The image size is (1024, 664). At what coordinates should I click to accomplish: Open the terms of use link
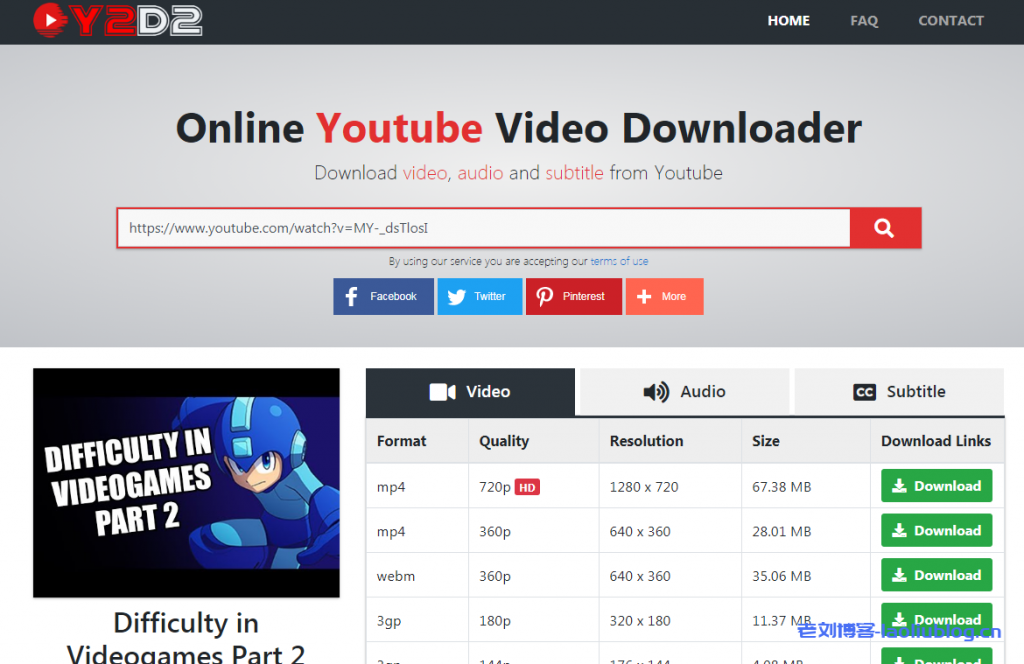[x=619, y=261]
